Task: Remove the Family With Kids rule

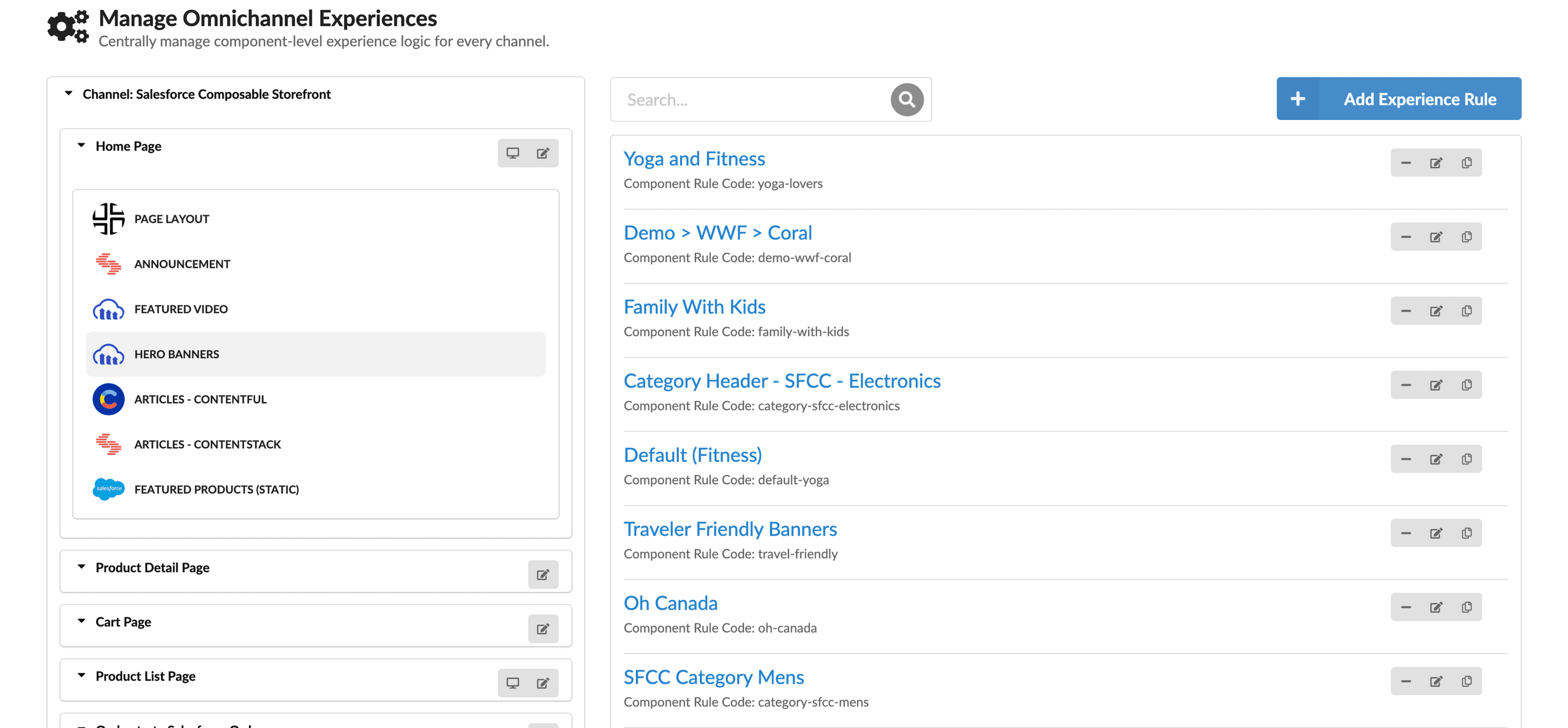Action: click(1406, 311)
